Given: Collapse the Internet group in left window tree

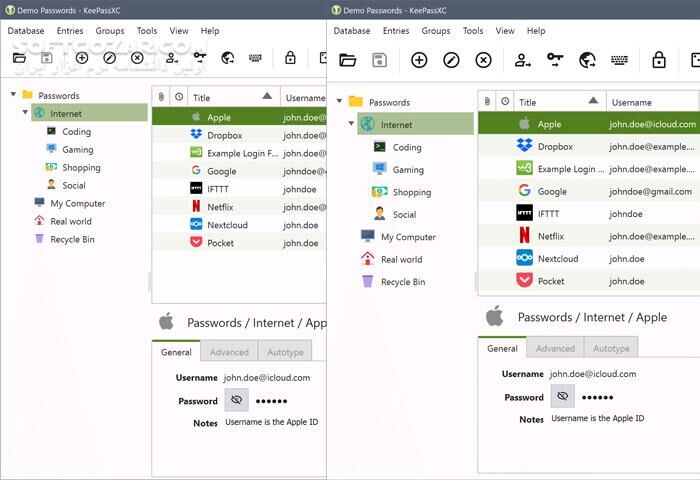Looking at the screenshot, I should pyautogui.click(x=25, y=113).
